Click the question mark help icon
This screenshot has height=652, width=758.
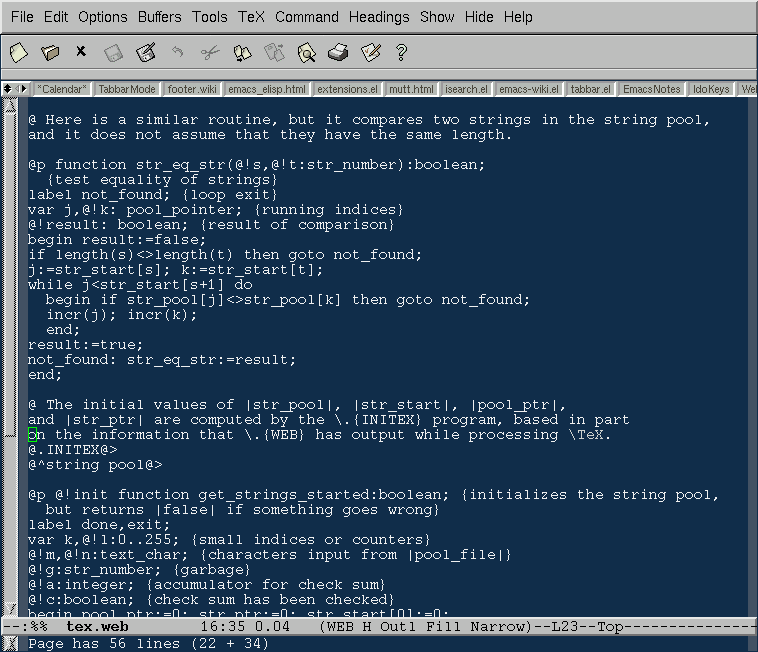[402, 52]
